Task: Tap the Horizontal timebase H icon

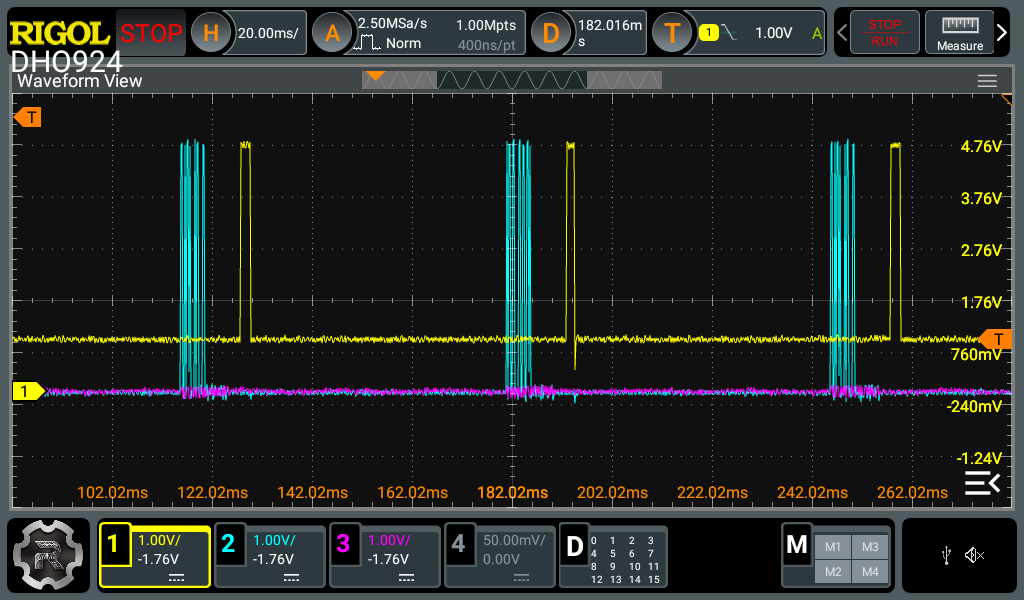Action: [210, 34]
